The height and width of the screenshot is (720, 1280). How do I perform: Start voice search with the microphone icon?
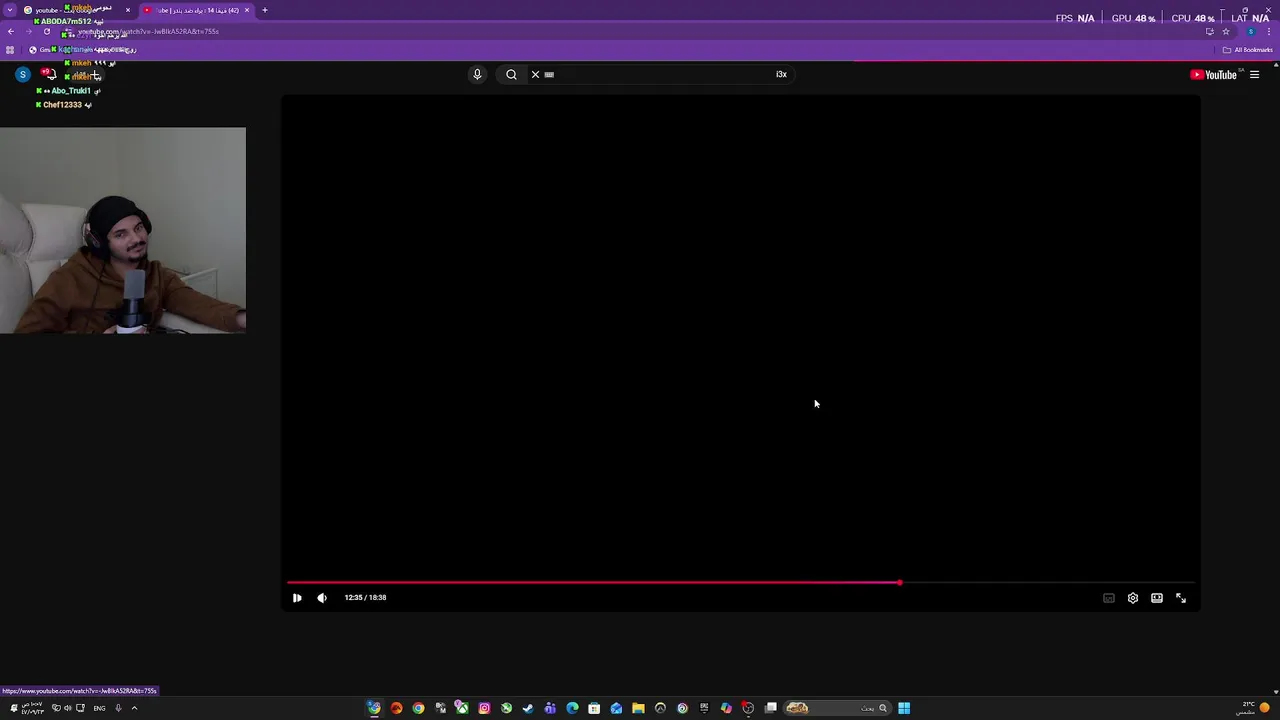[477, 75]
